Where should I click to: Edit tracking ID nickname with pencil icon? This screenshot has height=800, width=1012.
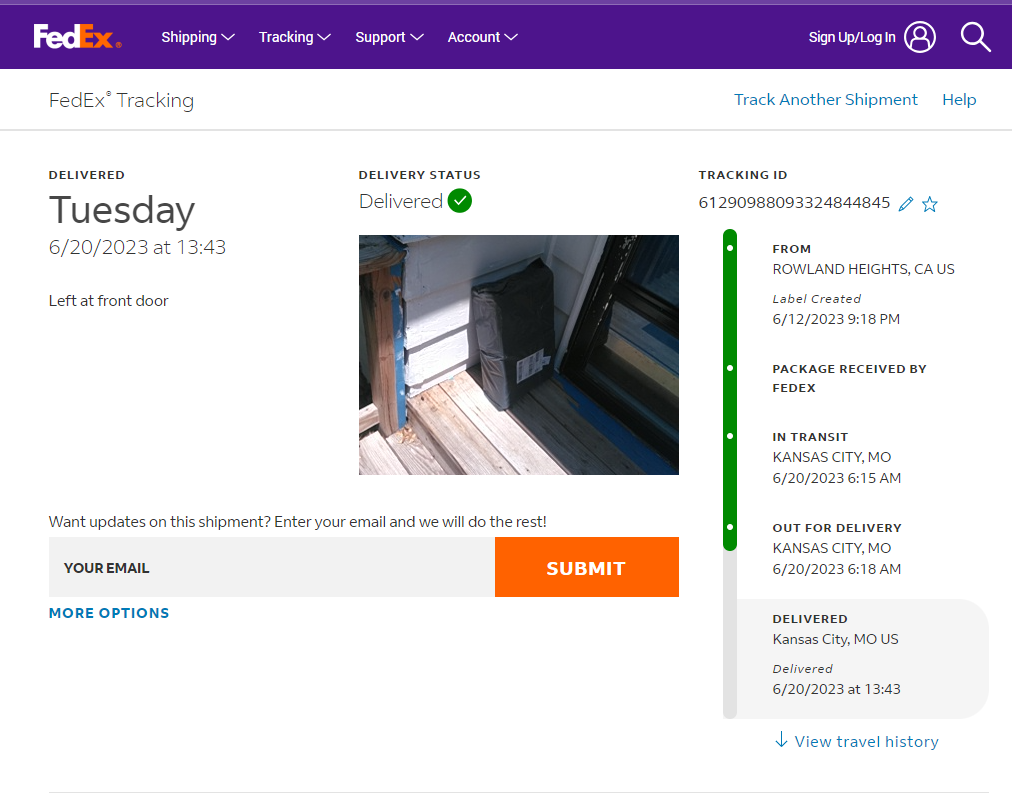pyautogui.click(x=906, y=204)
